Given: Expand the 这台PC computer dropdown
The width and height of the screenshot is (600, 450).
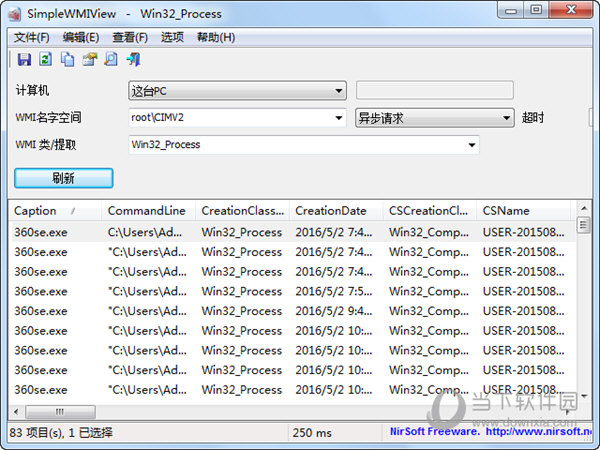Looking at the screenshot, I should pyautogui.click(x=339, y=91).
